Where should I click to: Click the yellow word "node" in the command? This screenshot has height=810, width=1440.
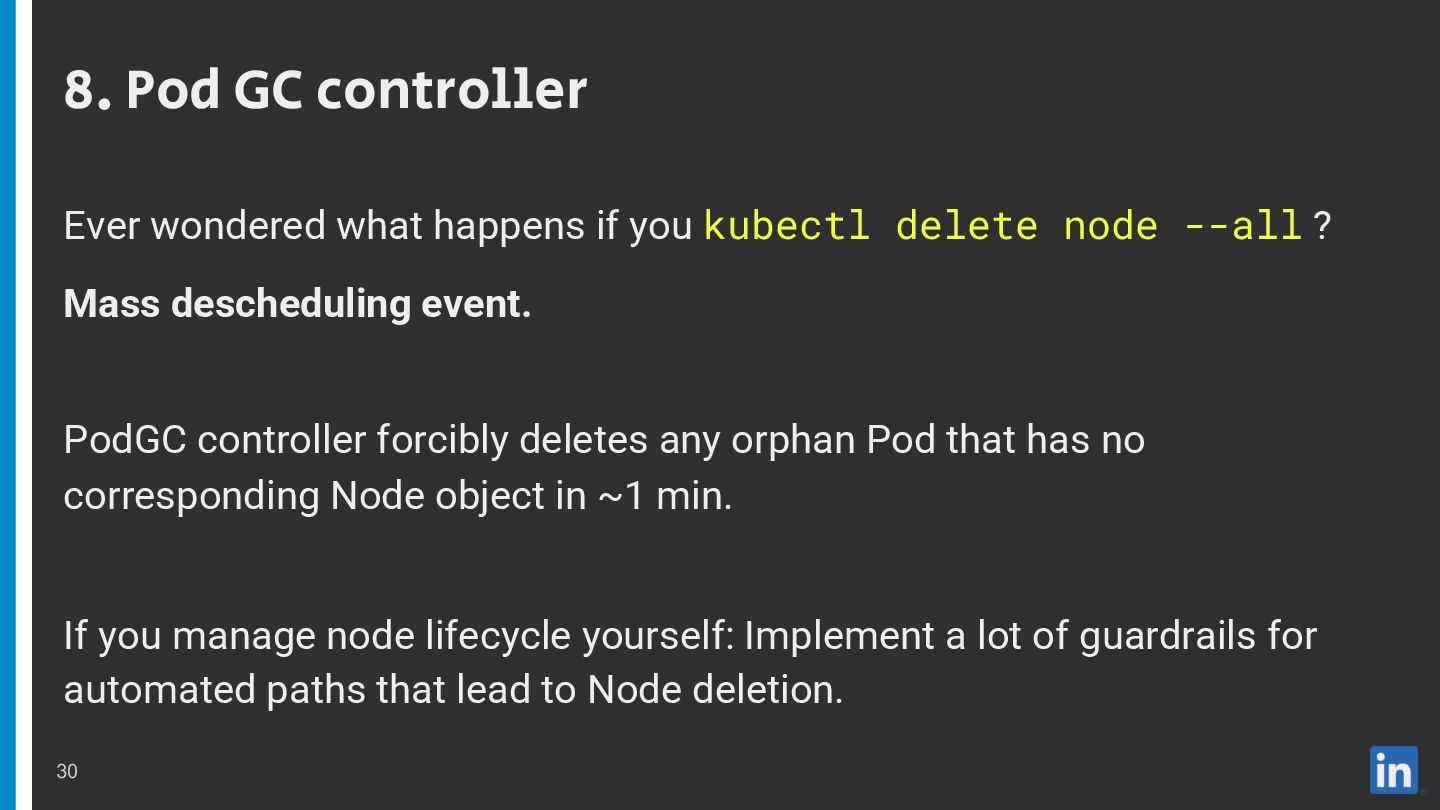tap(1111, 225)
